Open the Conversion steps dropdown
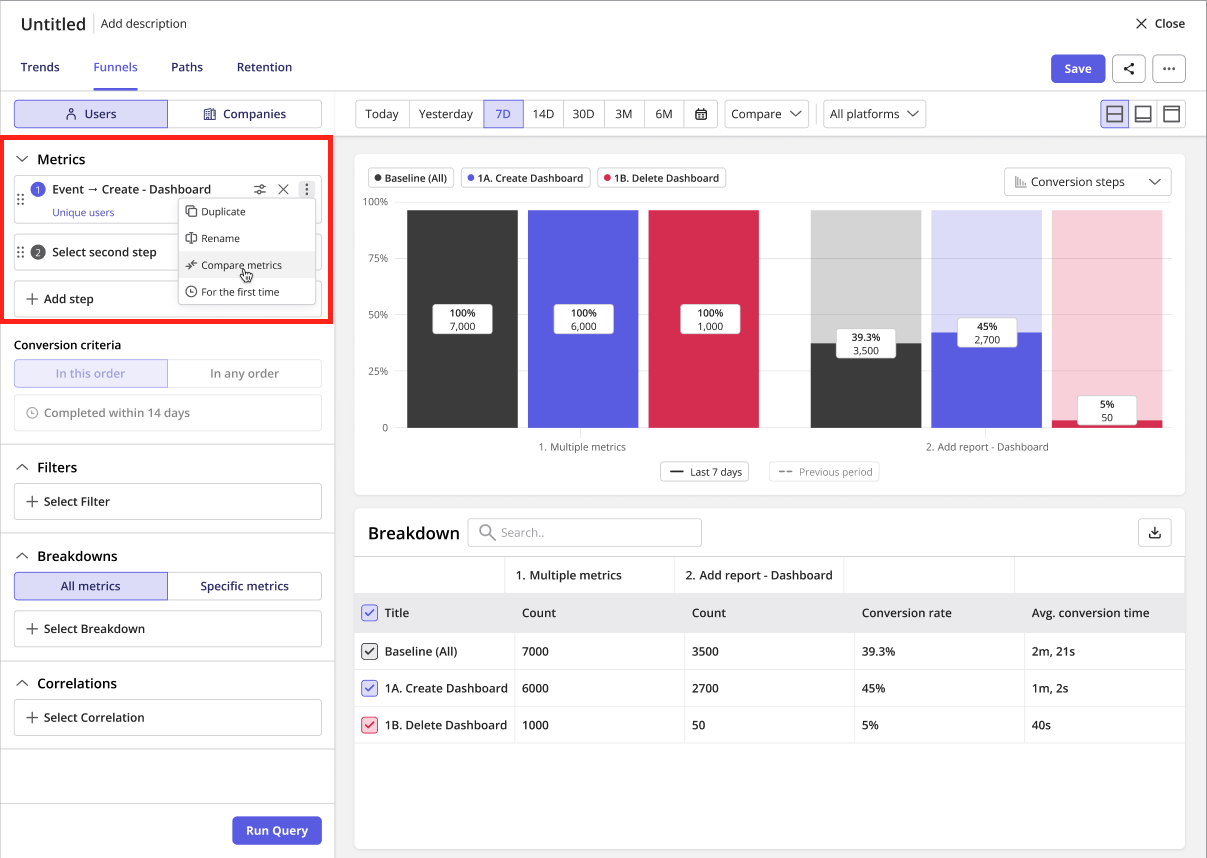This screenshot has height=858, width=1207. (x=1087, y=182)
